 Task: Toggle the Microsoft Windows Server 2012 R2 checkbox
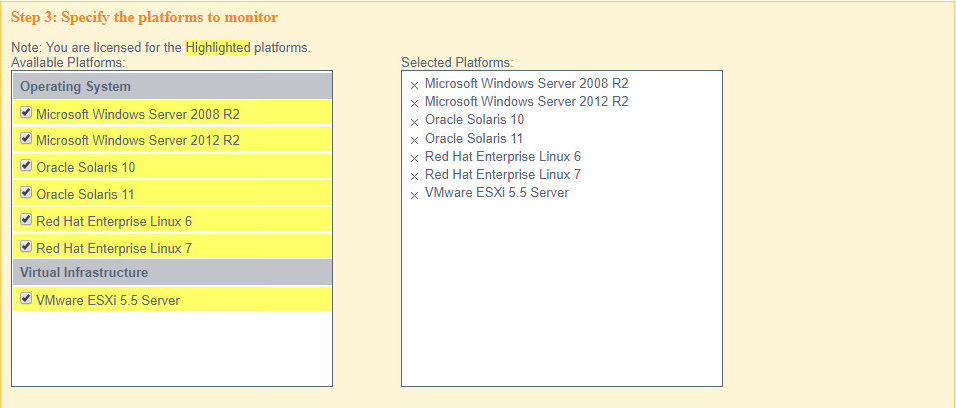click(x=26, y=140)
